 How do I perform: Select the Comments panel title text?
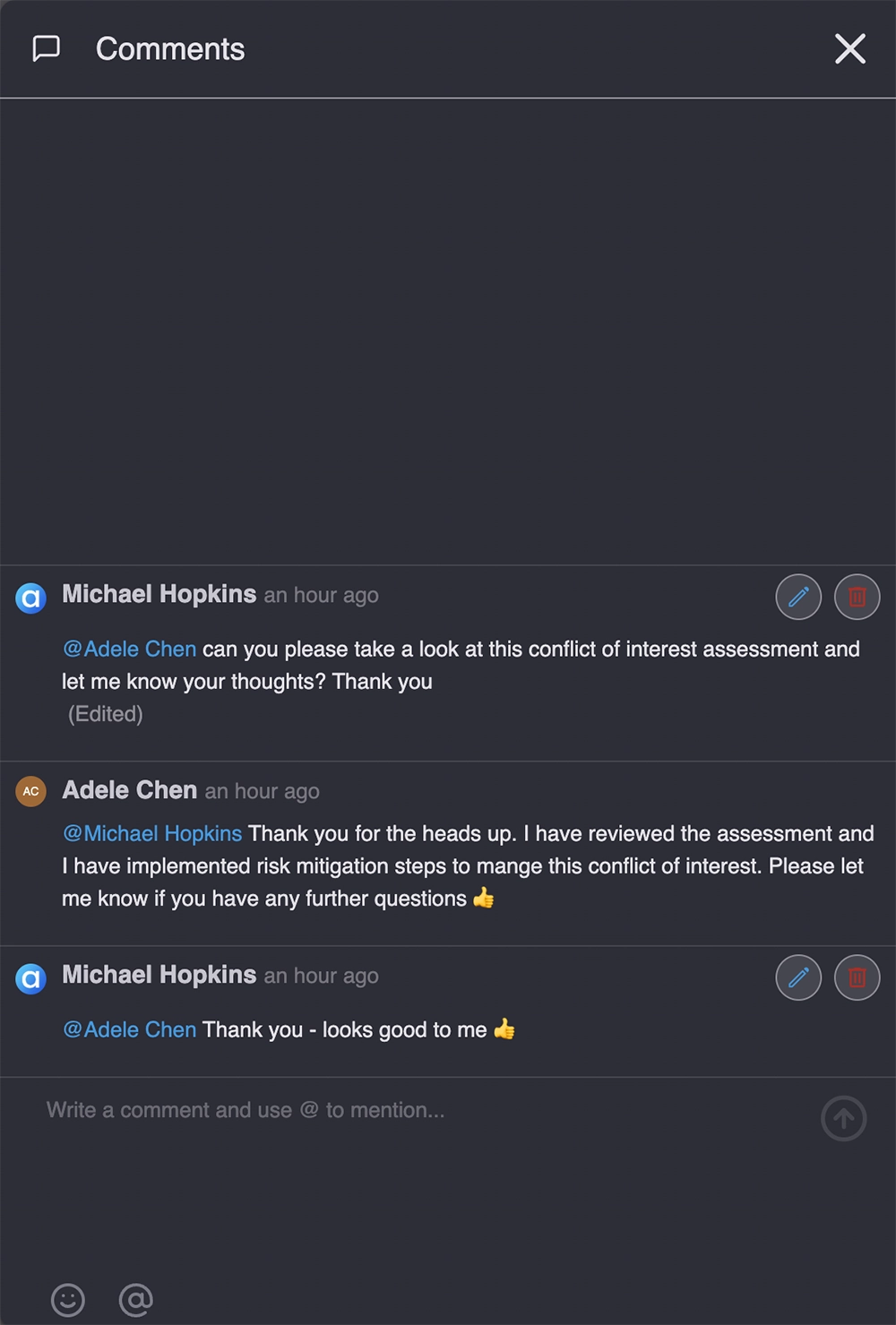pos(170,48)
